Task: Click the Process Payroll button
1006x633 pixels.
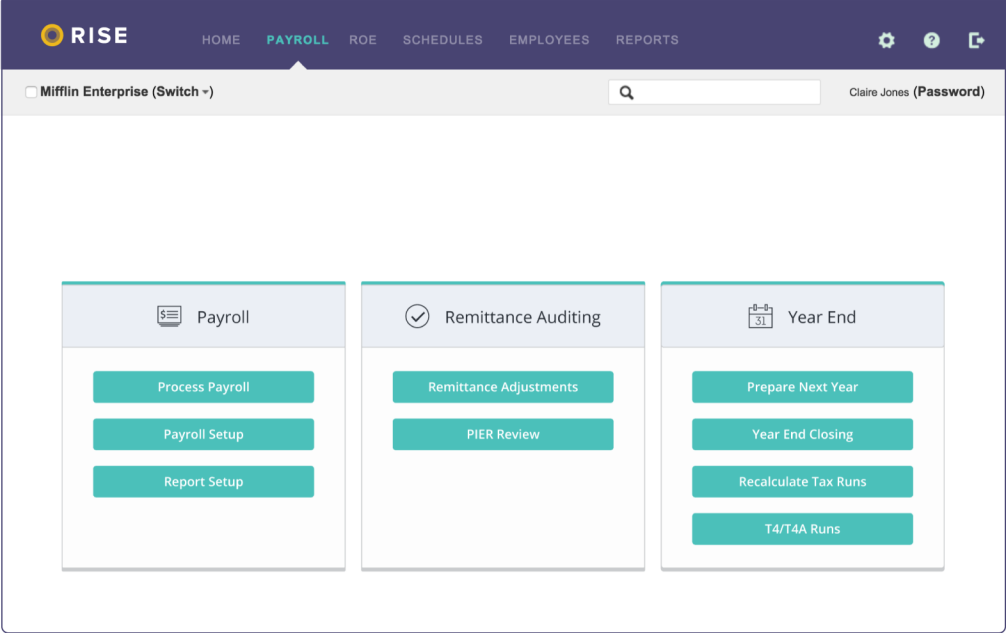Action: point(203,387)
